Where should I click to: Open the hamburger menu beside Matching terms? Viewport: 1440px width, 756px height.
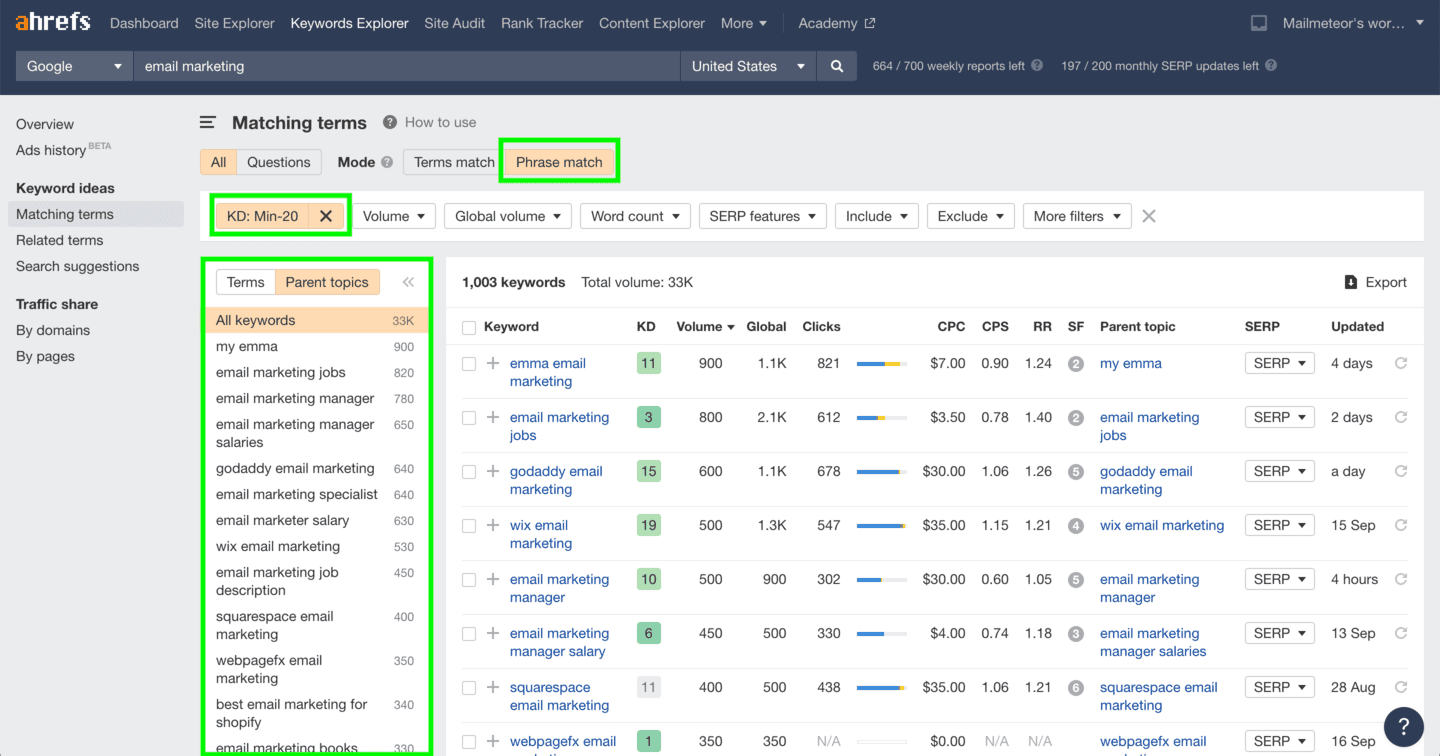pyautogui.click(x=208, y=123)
